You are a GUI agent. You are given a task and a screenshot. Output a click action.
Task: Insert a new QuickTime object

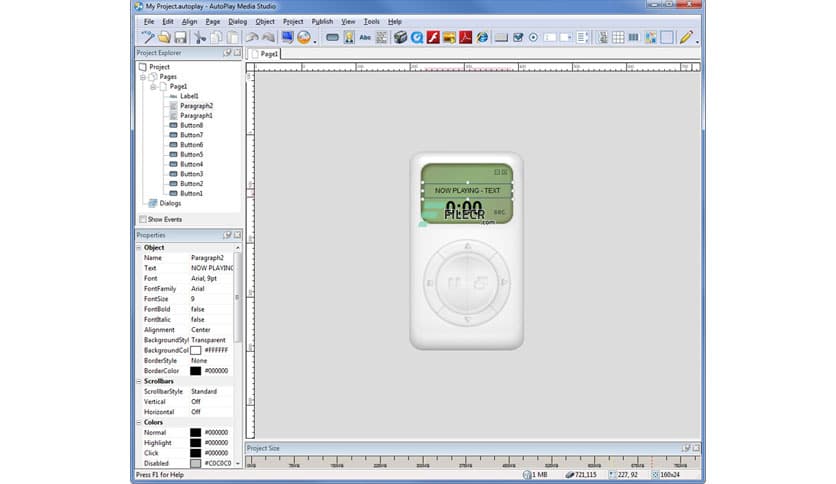[417, 37]
